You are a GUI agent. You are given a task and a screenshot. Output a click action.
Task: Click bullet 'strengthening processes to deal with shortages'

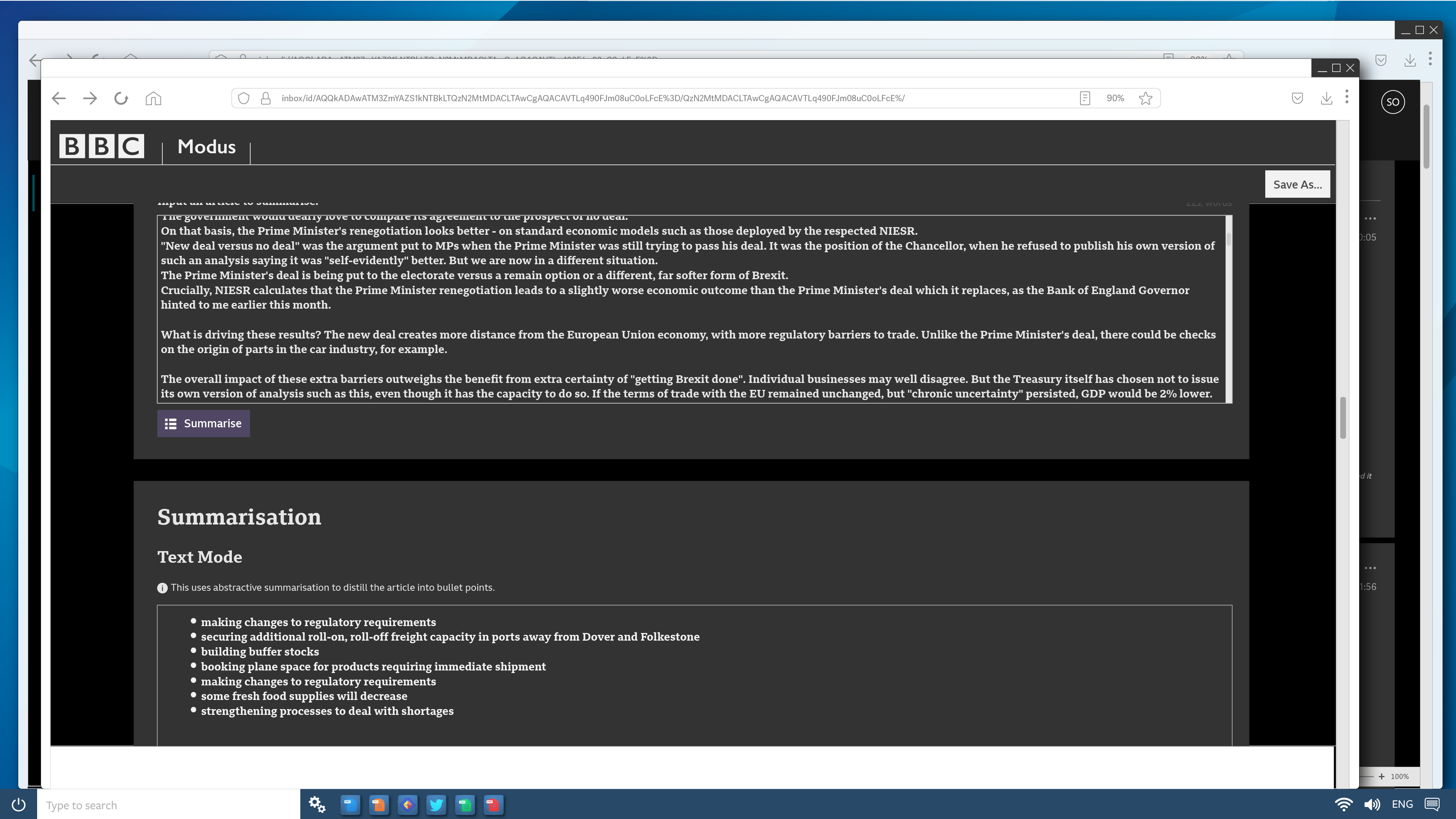(327, 711)
